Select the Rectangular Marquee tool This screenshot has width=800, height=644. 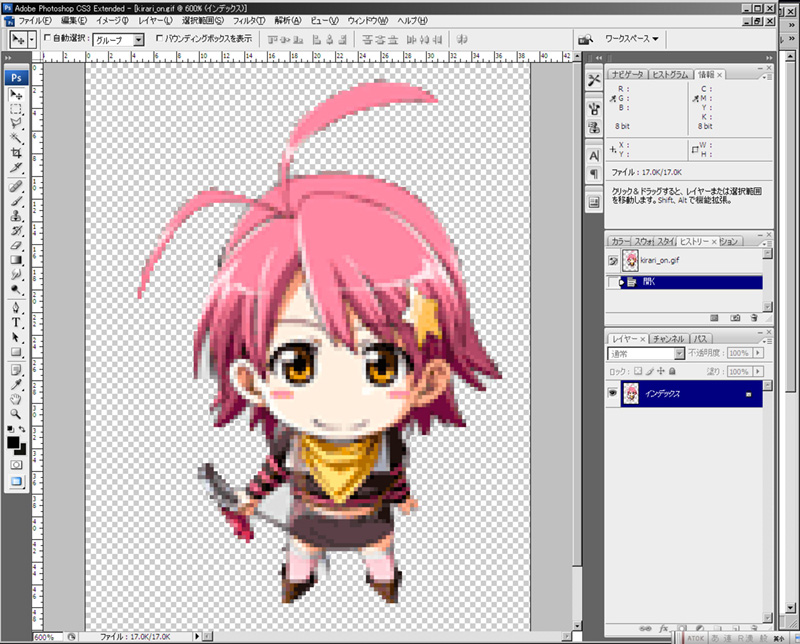16,110
